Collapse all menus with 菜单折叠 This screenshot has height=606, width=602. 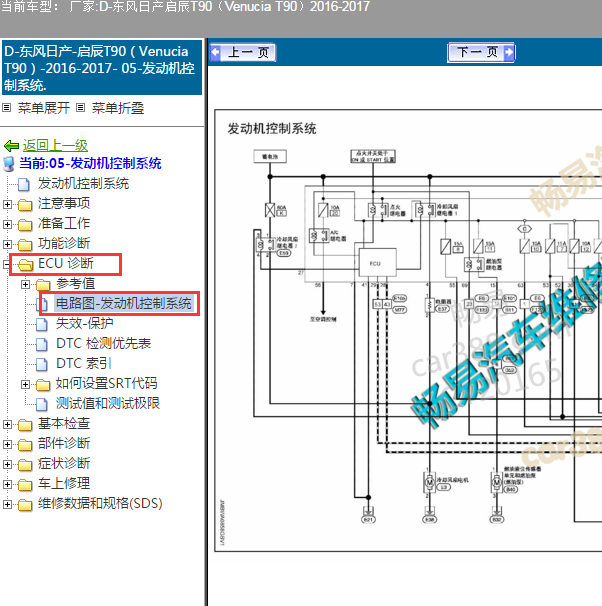coord(118,108)
